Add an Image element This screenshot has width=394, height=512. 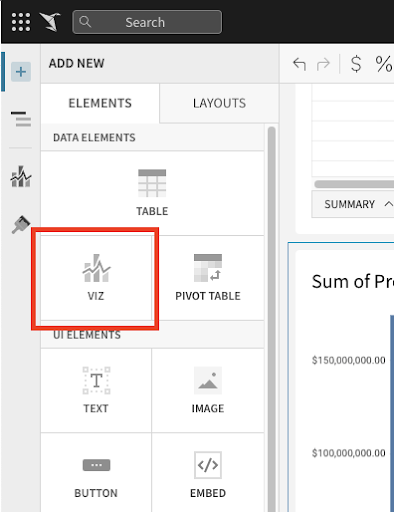(x=208, y=390)
